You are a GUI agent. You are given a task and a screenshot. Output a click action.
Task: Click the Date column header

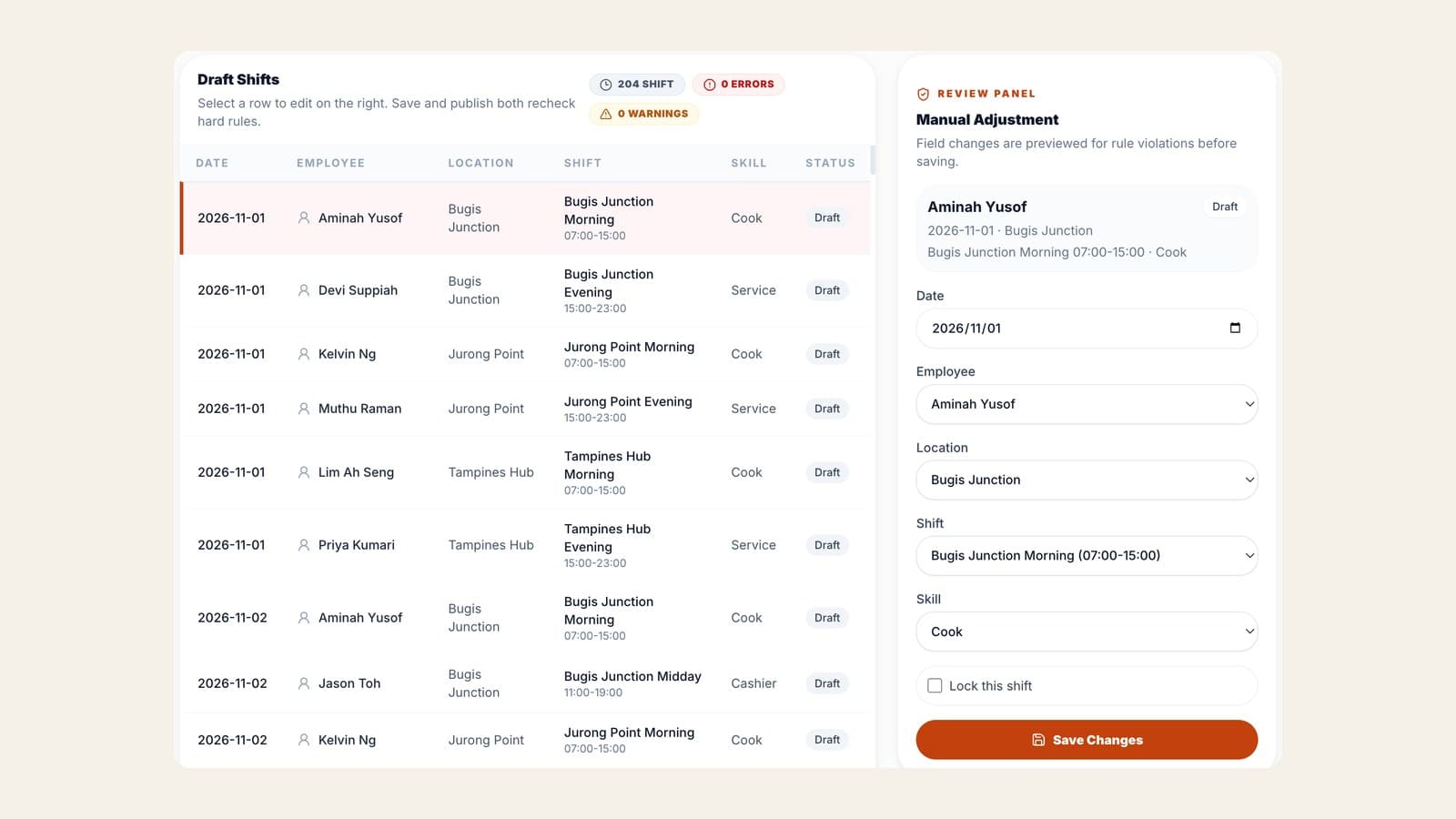click(212, 163)
